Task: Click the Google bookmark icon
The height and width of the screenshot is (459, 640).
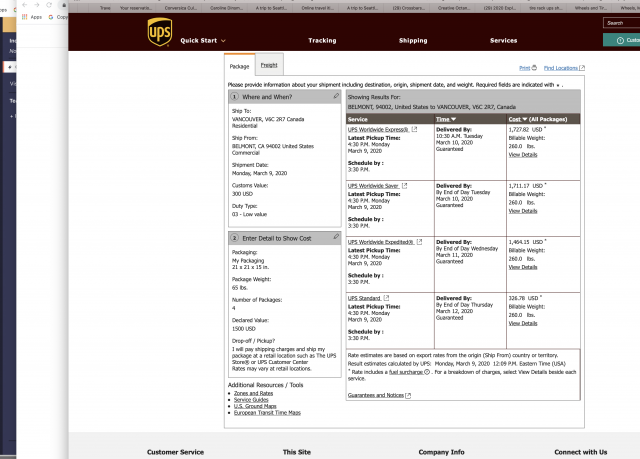Action: [x=51, y=17]
